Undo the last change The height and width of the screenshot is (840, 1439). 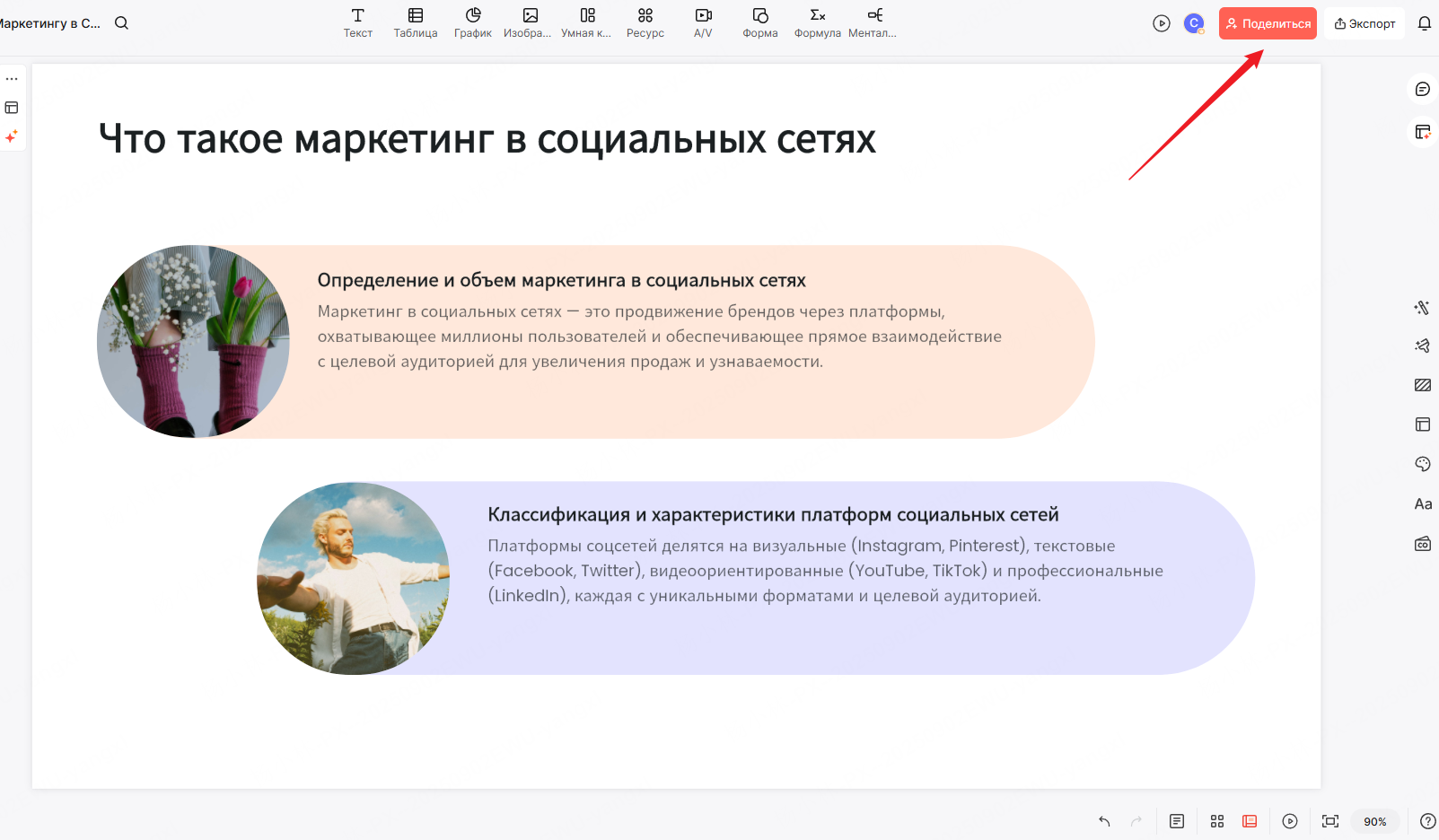point(1102,821)
